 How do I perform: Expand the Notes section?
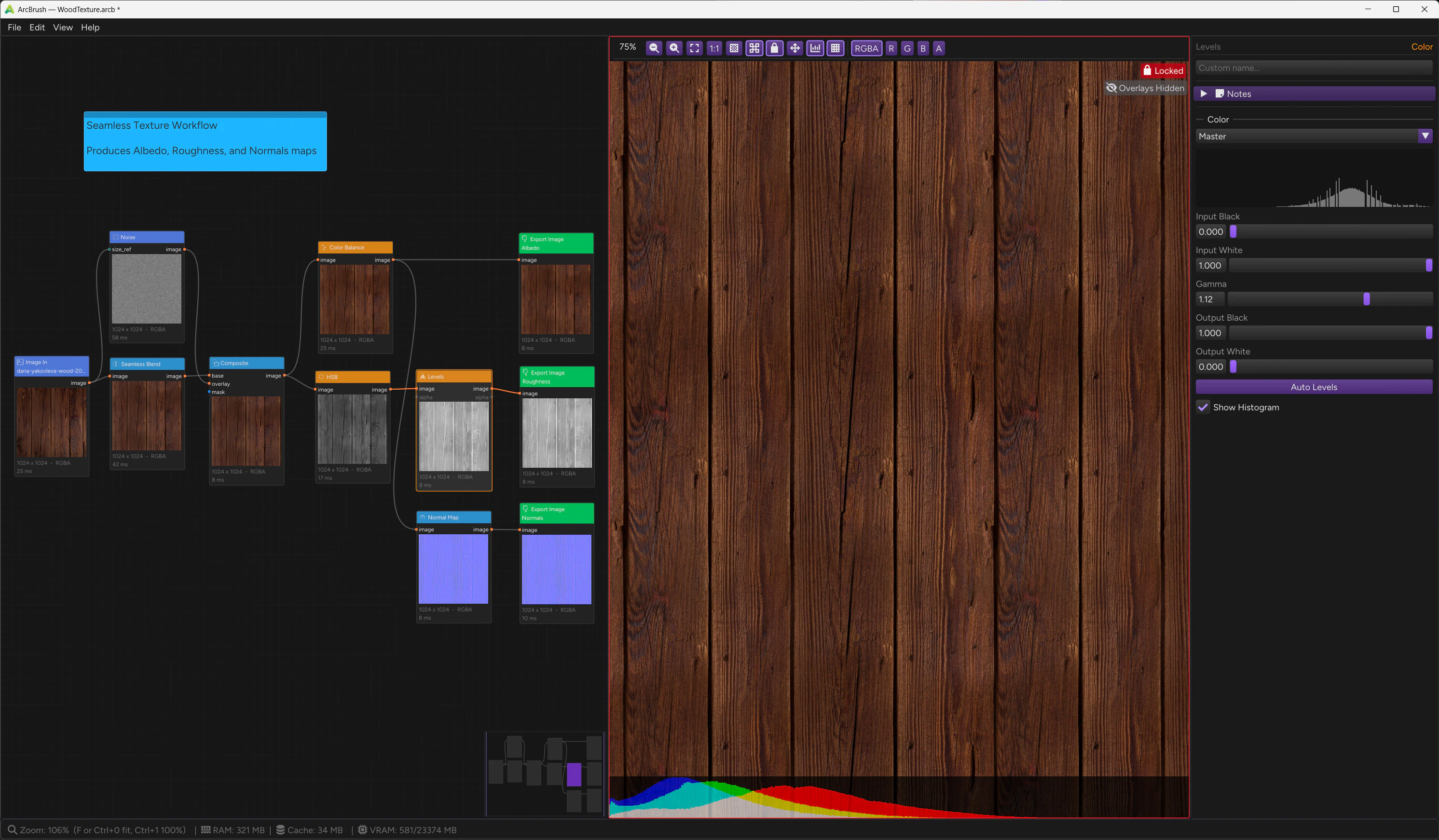coord(1204,94)
